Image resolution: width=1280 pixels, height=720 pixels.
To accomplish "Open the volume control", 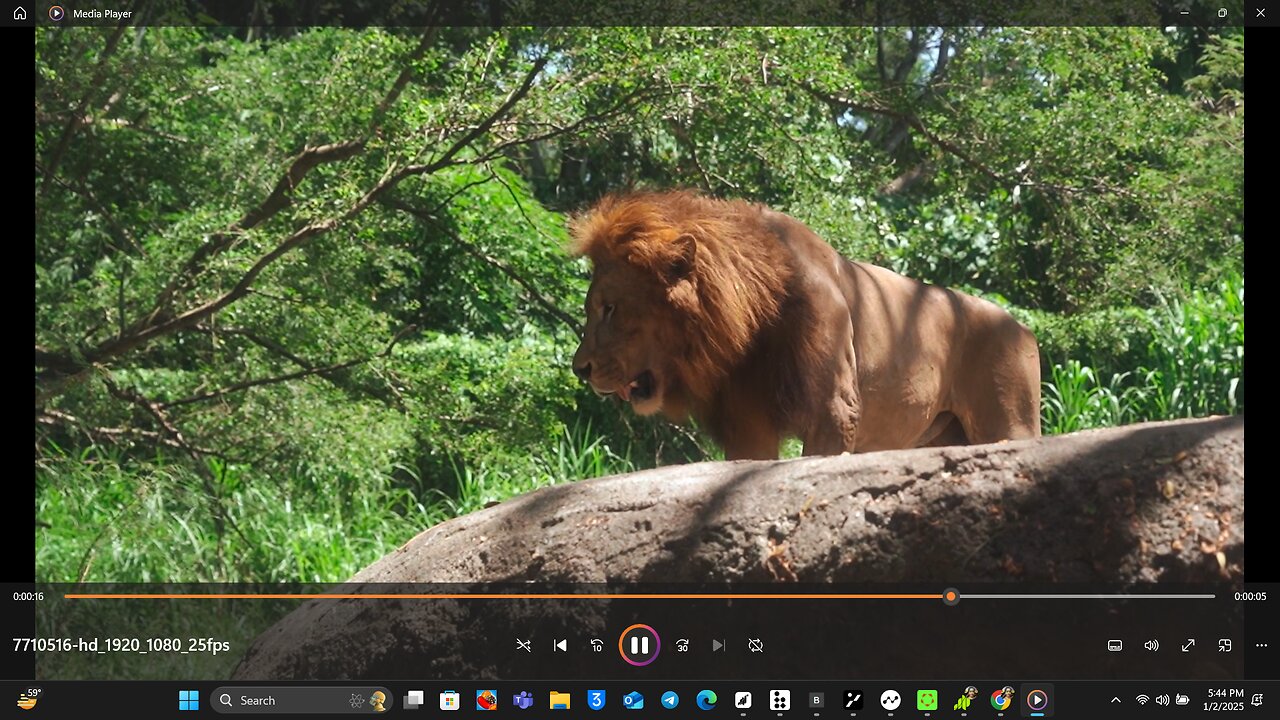I will coord(1151,645).
